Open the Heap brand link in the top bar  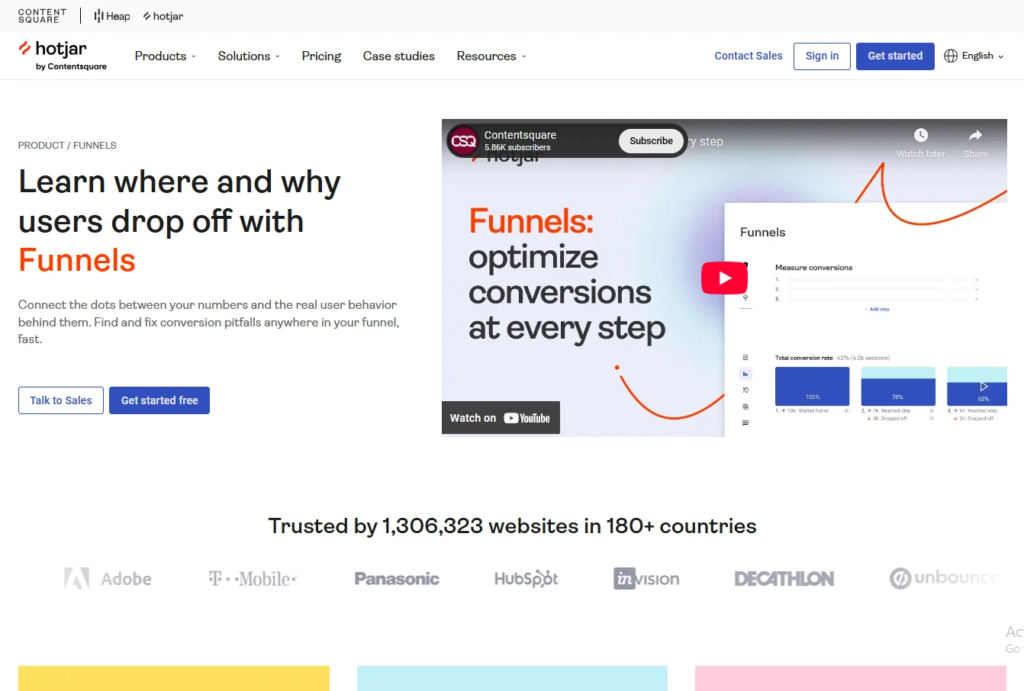(112, 16)
